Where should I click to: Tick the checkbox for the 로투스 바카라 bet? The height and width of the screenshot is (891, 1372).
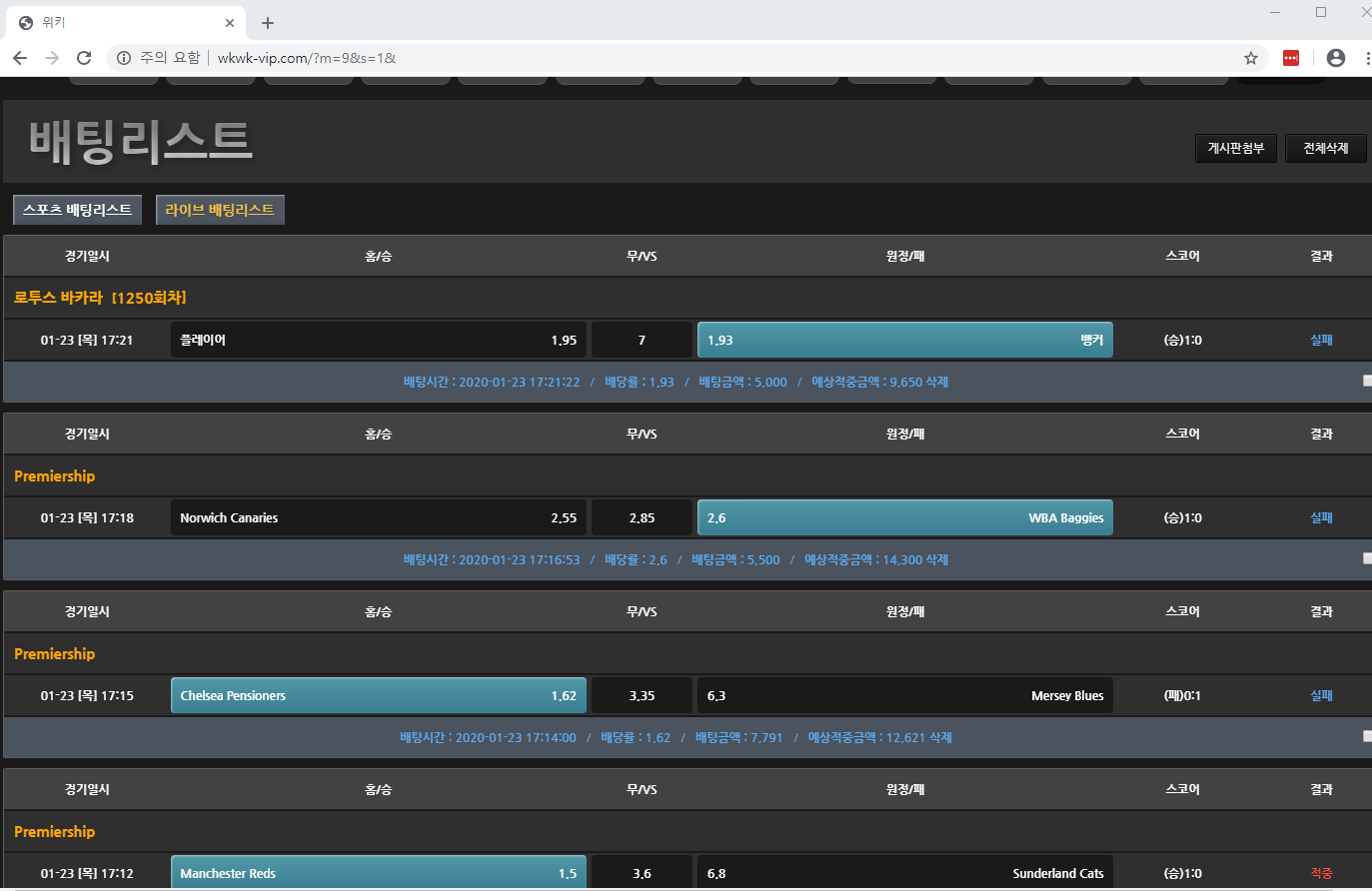(x=1367, y=381)
